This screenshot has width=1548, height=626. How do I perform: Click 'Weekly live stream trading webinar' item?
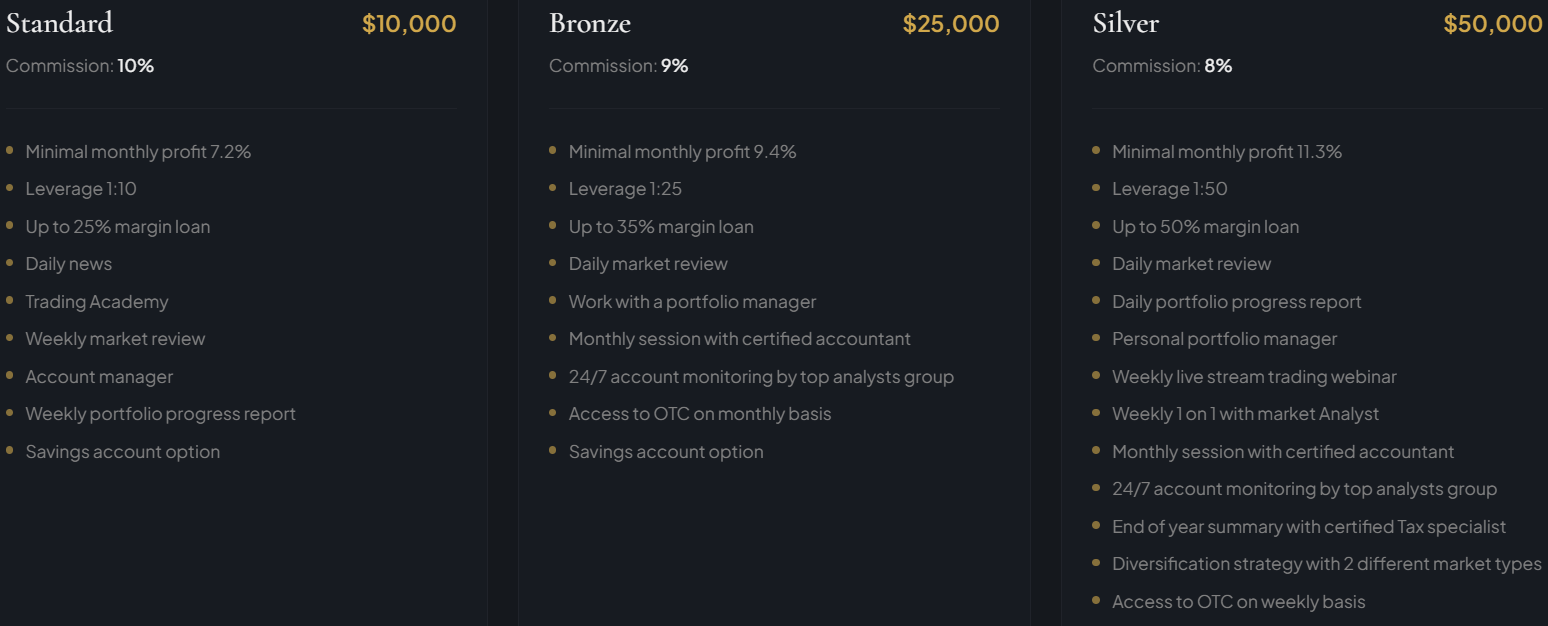tap(1254, 377)
